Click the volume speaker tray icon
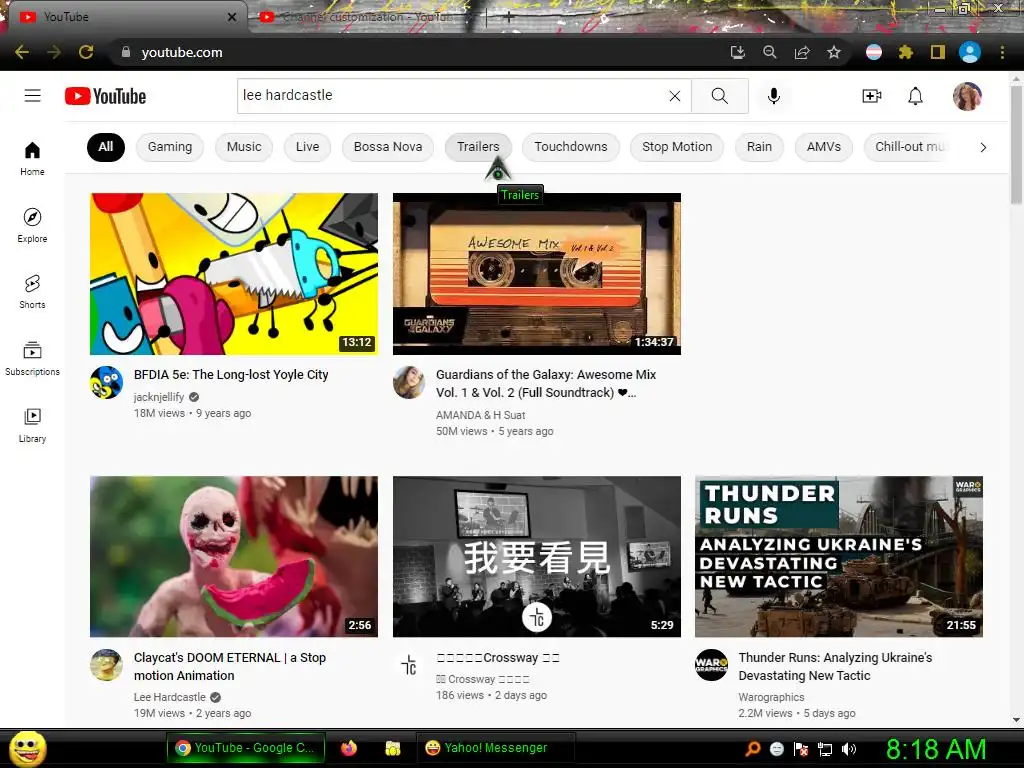This screenshot has width=1024, height=768. (x=849, y=750)
